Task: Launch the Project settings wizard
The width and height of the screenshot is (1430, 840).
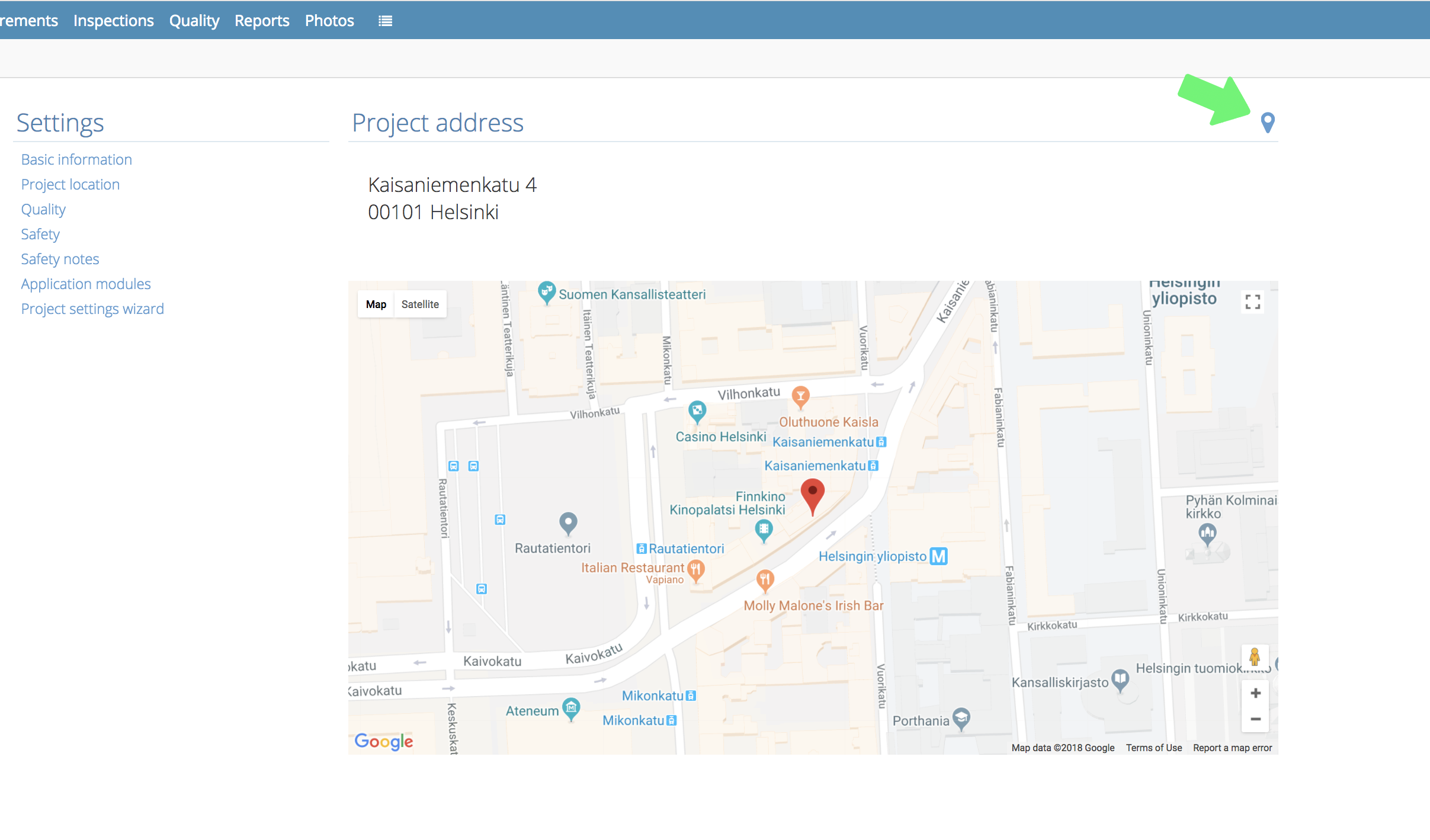Action: 92,309
